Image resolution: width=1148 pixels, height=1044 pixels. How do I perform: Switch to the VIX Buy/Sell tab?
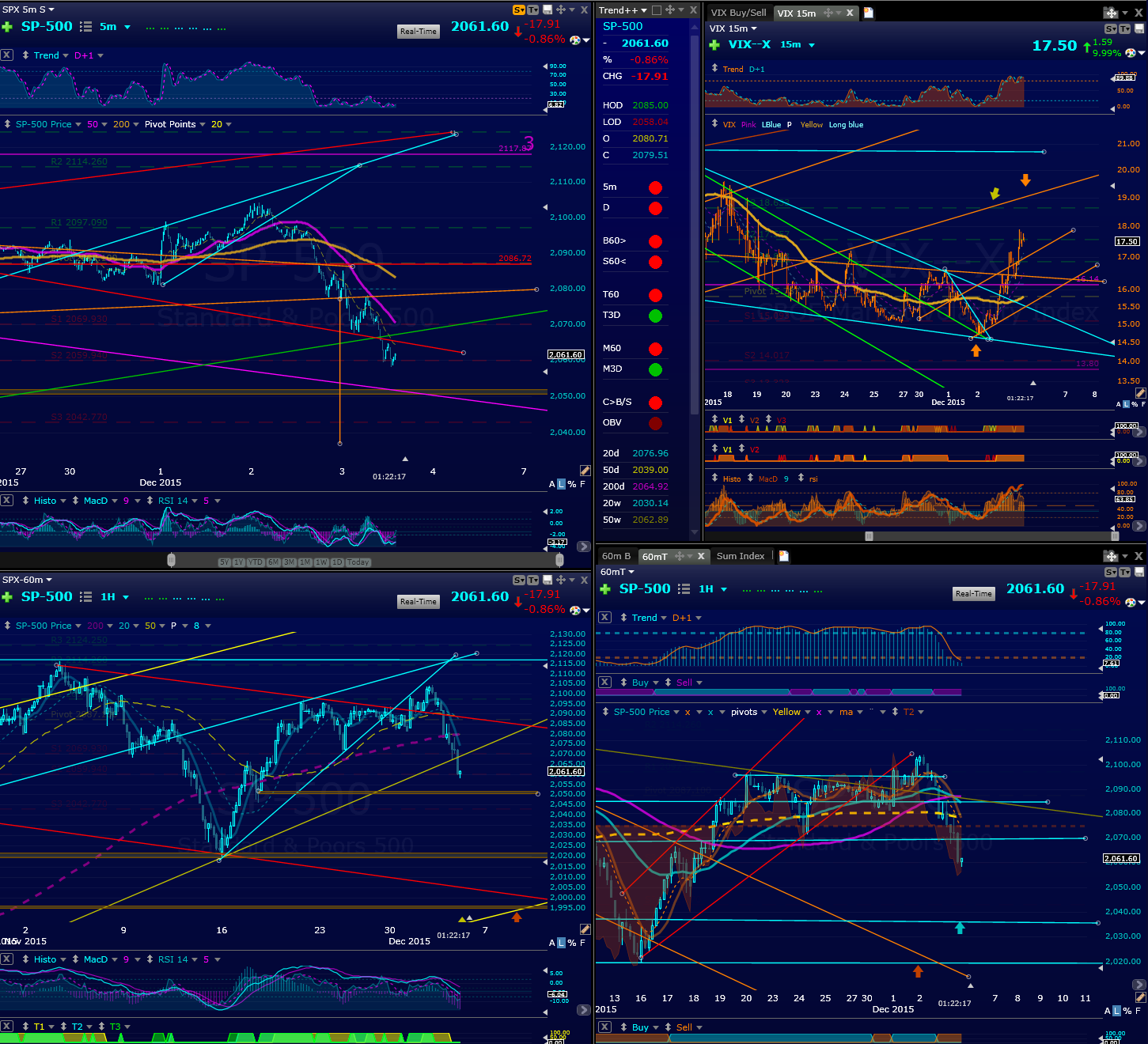coord(738,13)
